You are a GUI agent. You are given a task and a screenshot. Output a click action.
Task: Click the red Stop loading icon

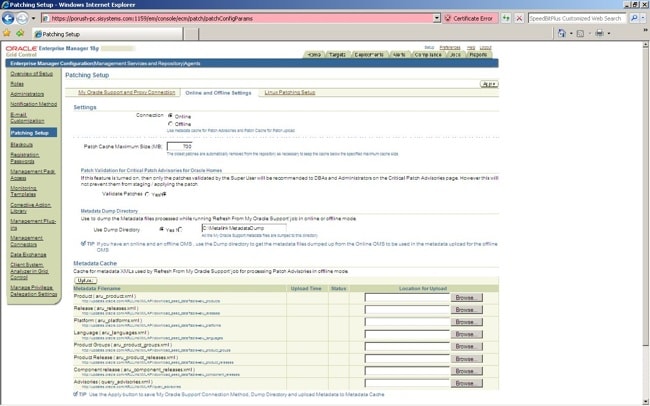click(519, 18)
